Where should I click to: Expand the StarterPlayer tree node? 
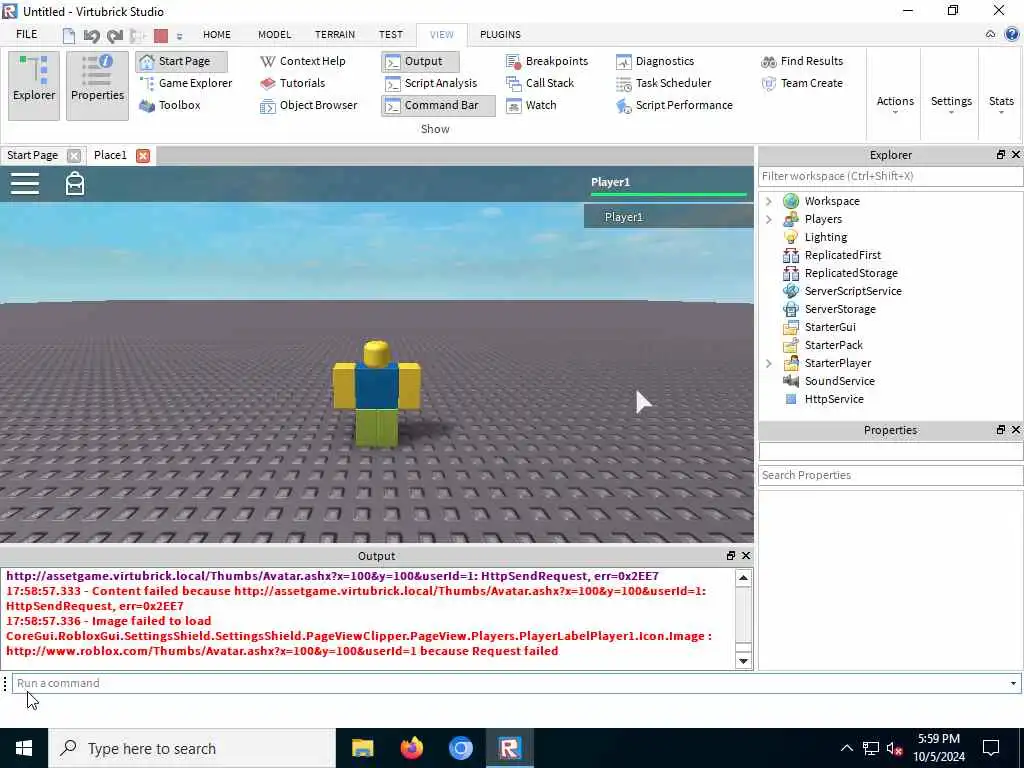coord(769,363)
